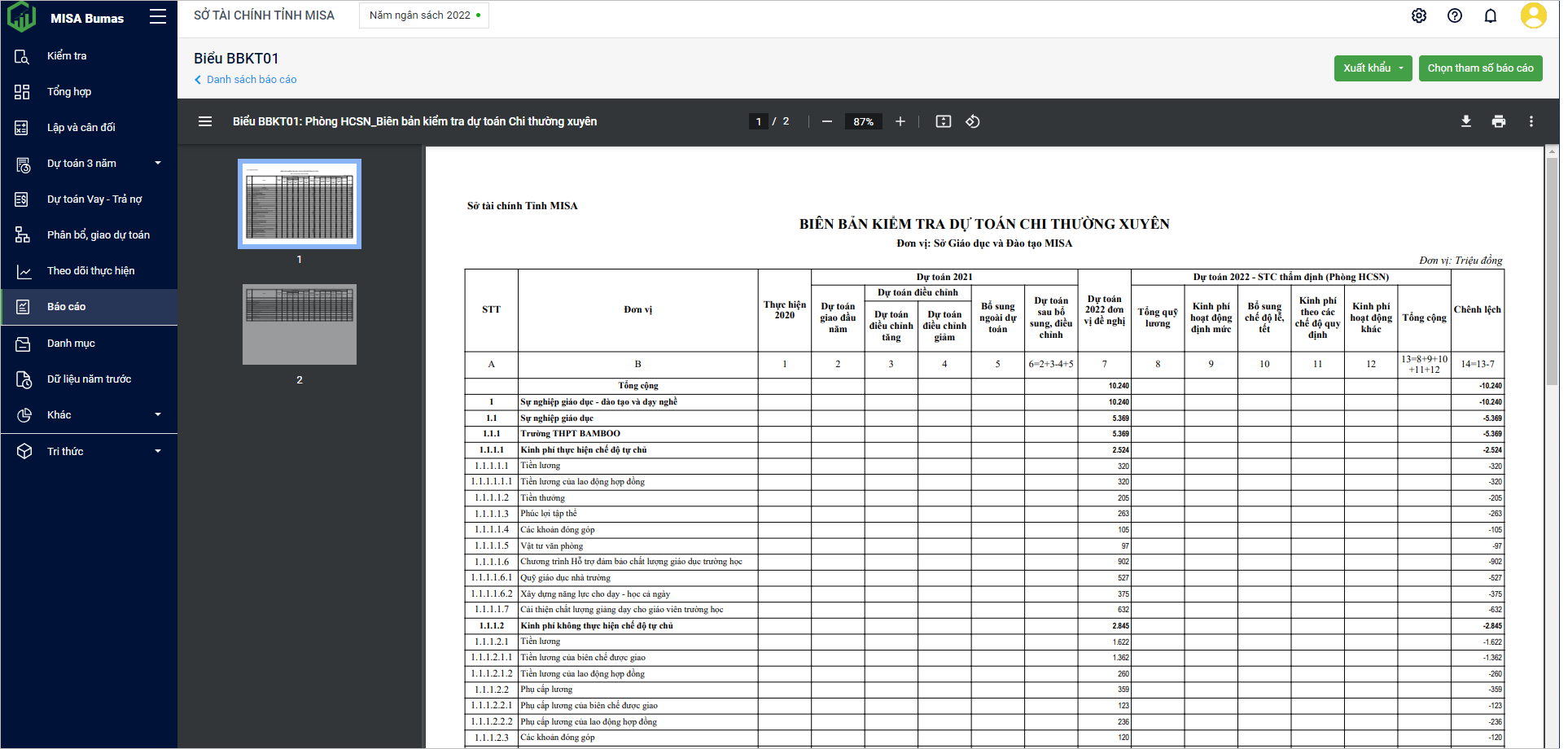The width and height of the screenshot is (1568, 749).
Task: Open PDF viewer more actions menu
Action: [1531, 121]
